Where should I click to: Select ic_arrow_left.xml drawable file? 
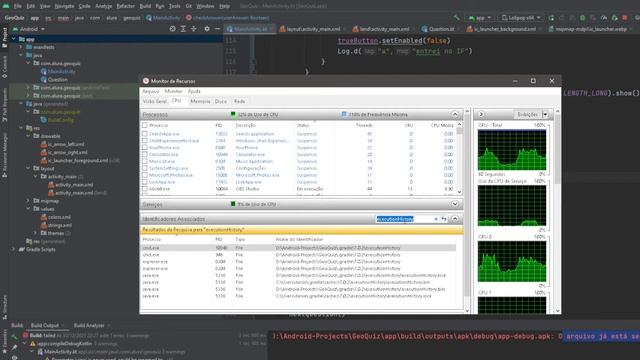(x=62, y=144)
